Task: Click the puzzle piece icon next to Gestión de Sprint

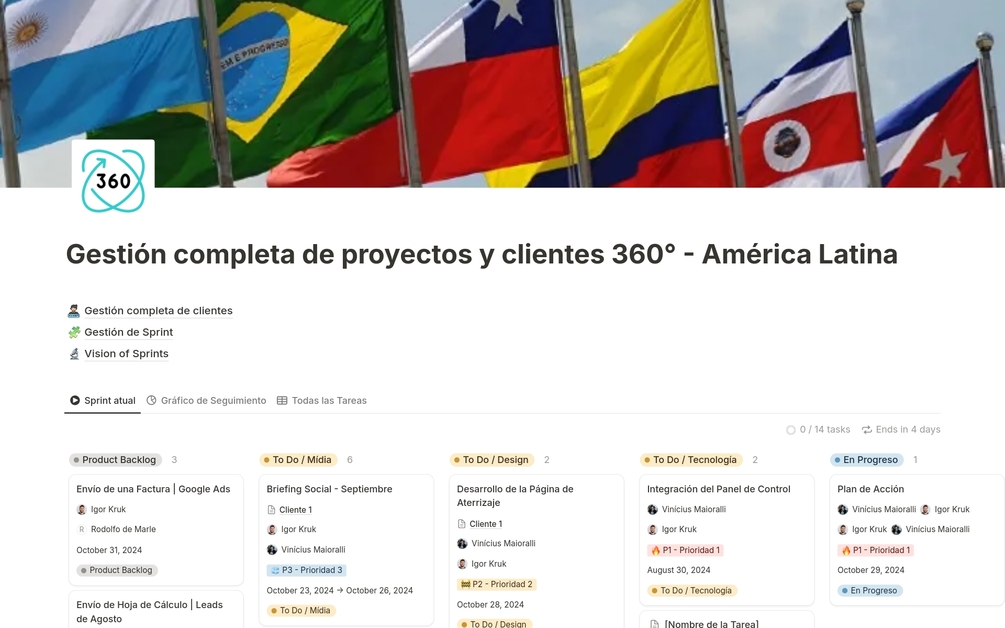Action: tap(74, 332)
